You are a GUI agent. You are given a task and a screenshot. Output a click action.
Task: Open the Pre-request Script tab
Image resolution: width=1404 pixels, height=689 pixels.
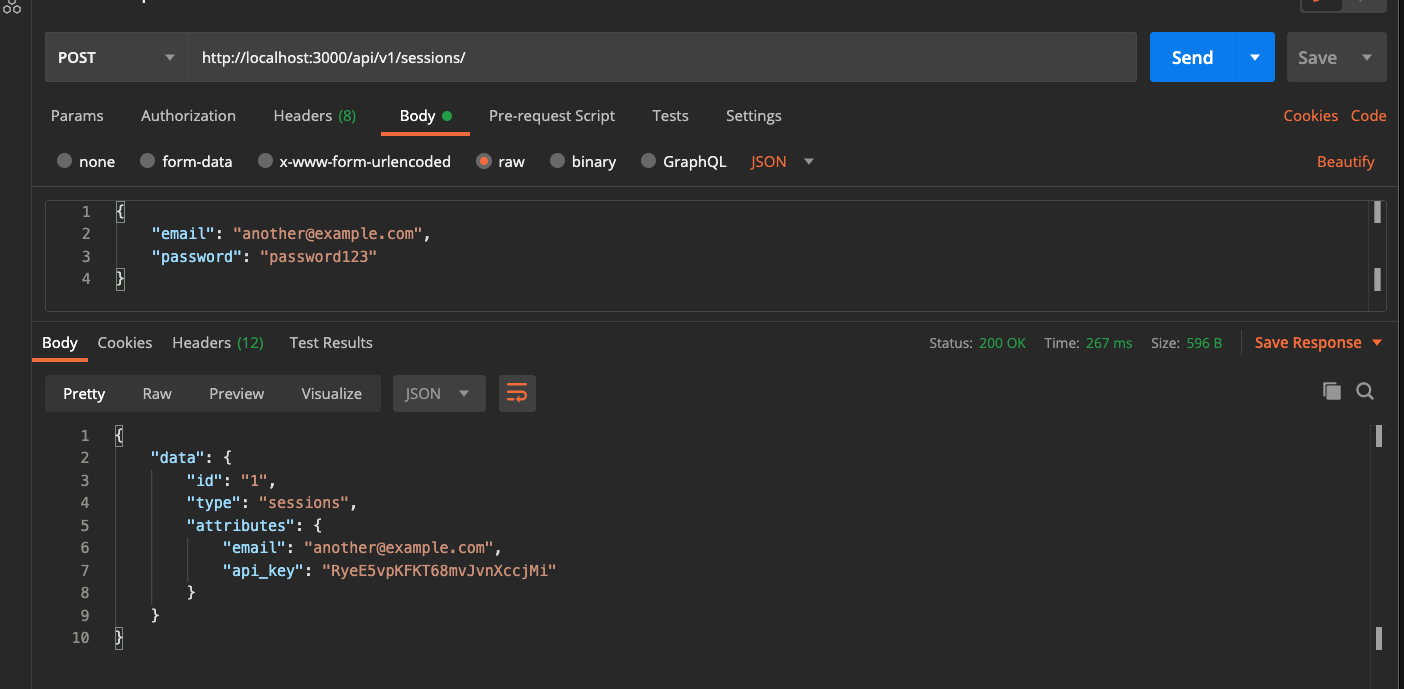pos(552,115)
